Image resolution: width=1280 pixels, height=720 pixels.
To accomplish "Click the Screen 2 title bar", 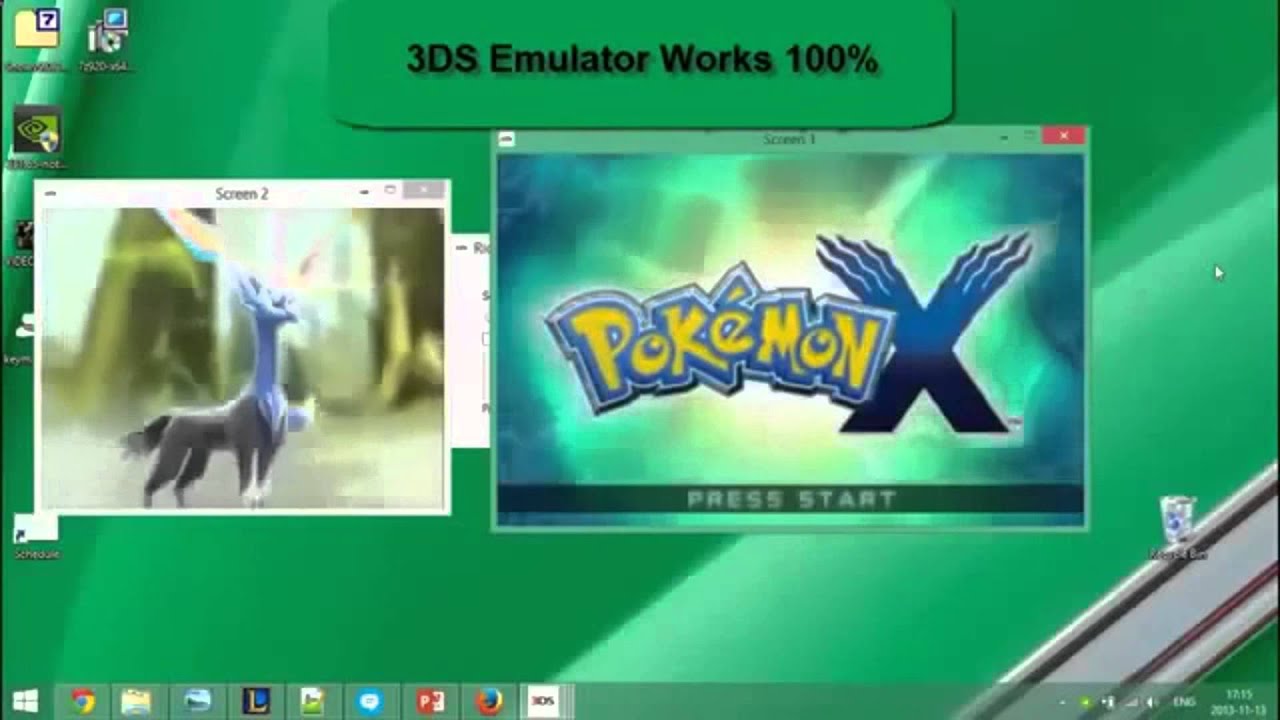I will pyautogui.click(x=242, y=193).
